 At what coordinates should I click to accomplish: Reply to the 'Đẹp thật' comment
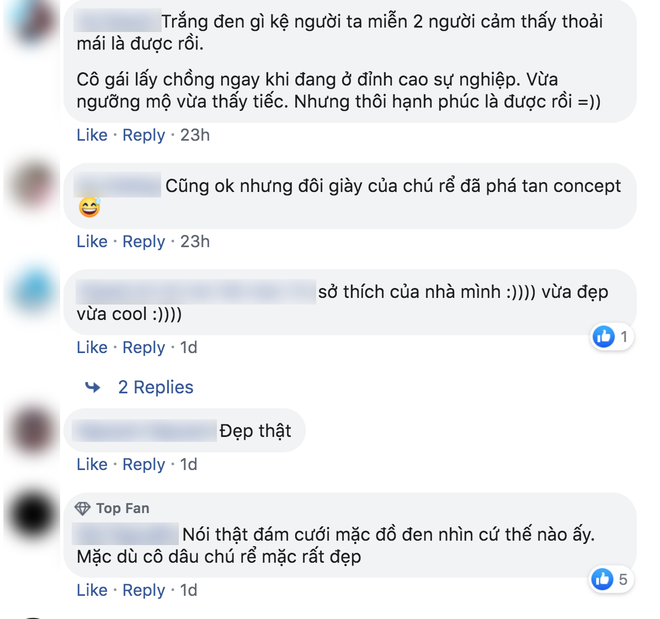(144, 465)
